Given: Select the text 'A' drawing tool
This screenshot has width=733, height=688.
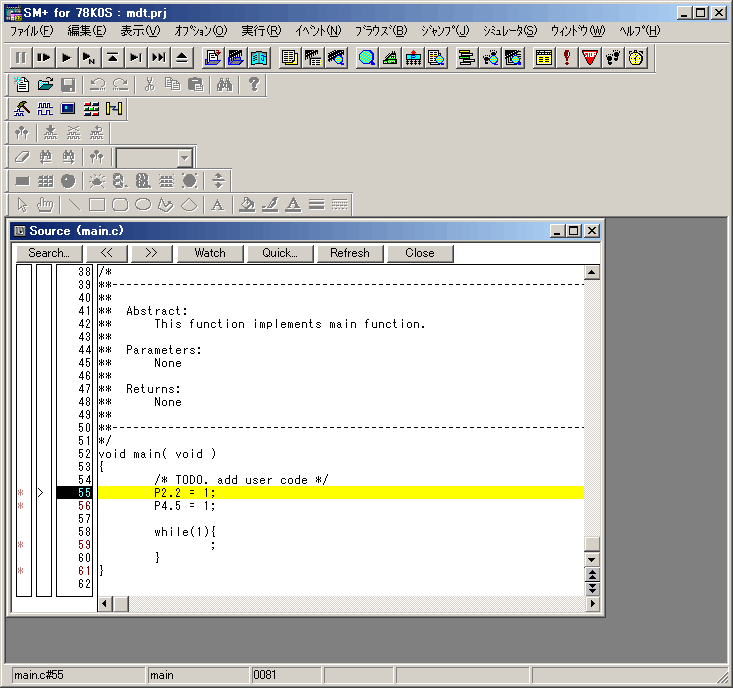Looking at the screenshot, I should [x=217, y=205].
